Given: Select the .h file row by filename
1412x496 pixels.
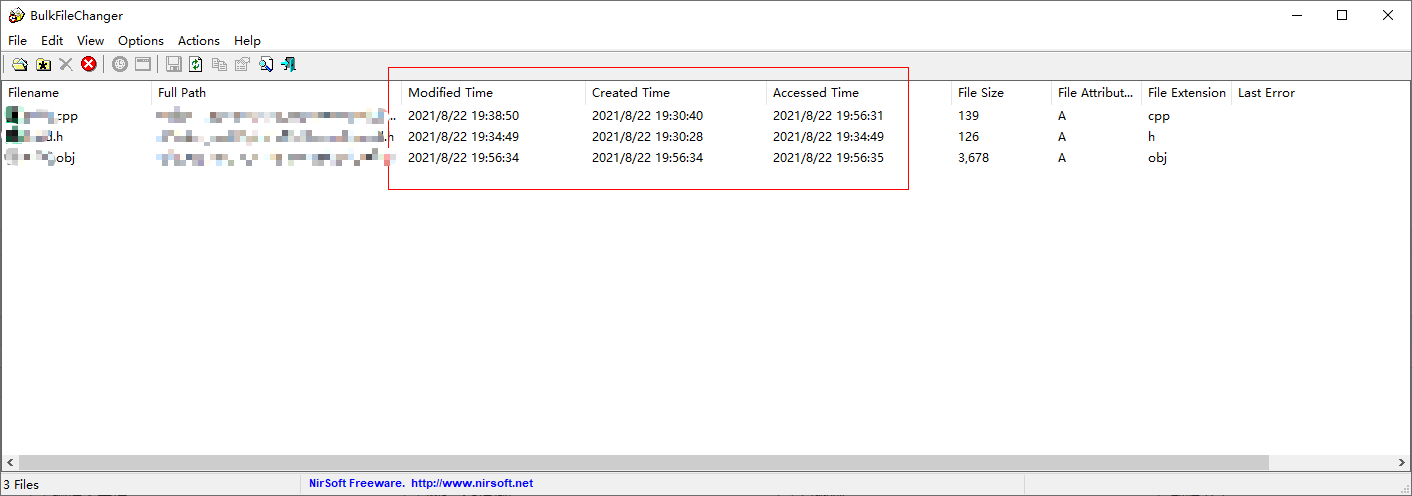Looking at the screenshot, I should [x=36, y=137].
